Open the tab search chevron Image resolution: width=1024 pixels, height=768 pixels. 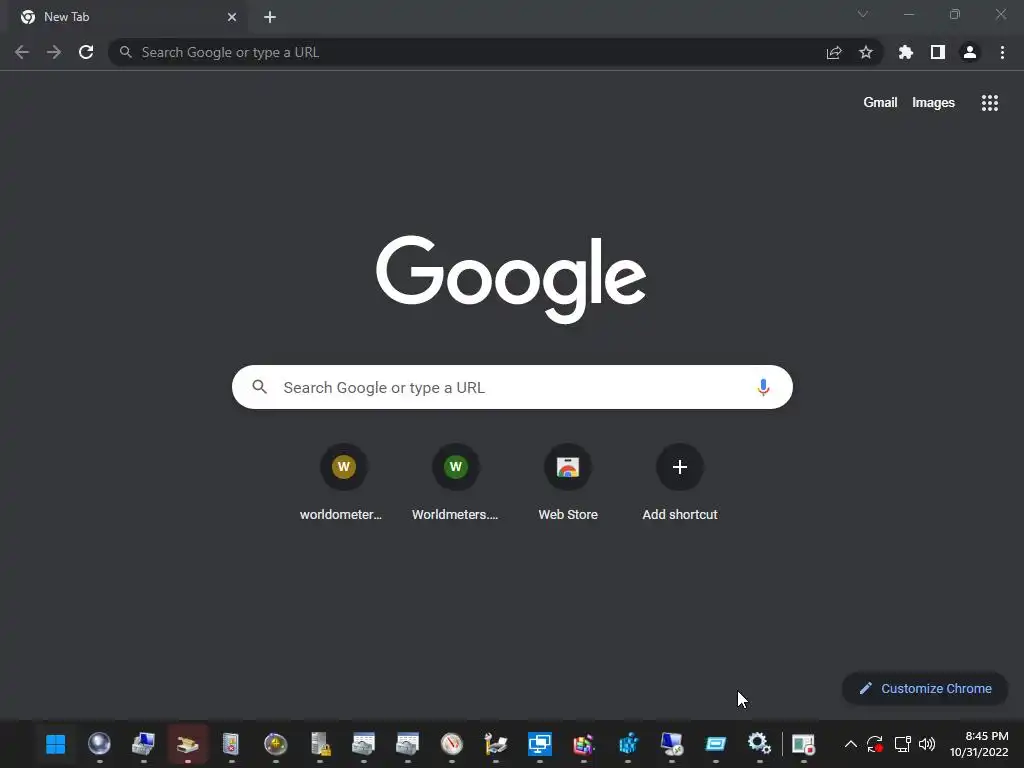[x=863, y=14]
